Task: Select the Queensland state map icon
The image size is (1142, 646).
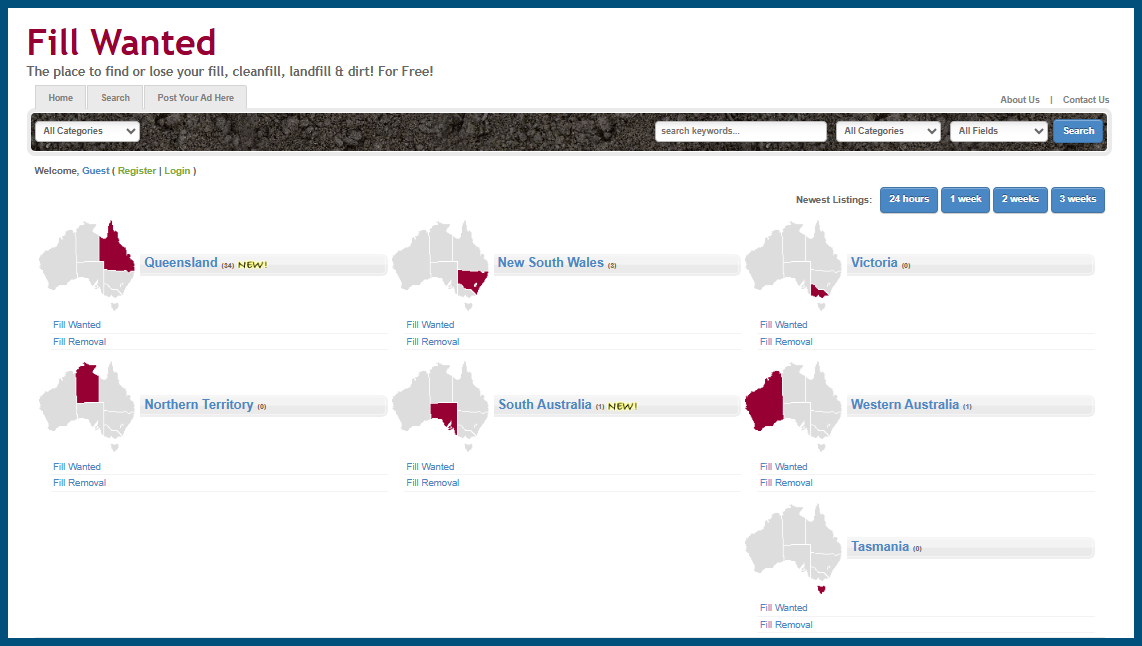Action: [86, 262]
